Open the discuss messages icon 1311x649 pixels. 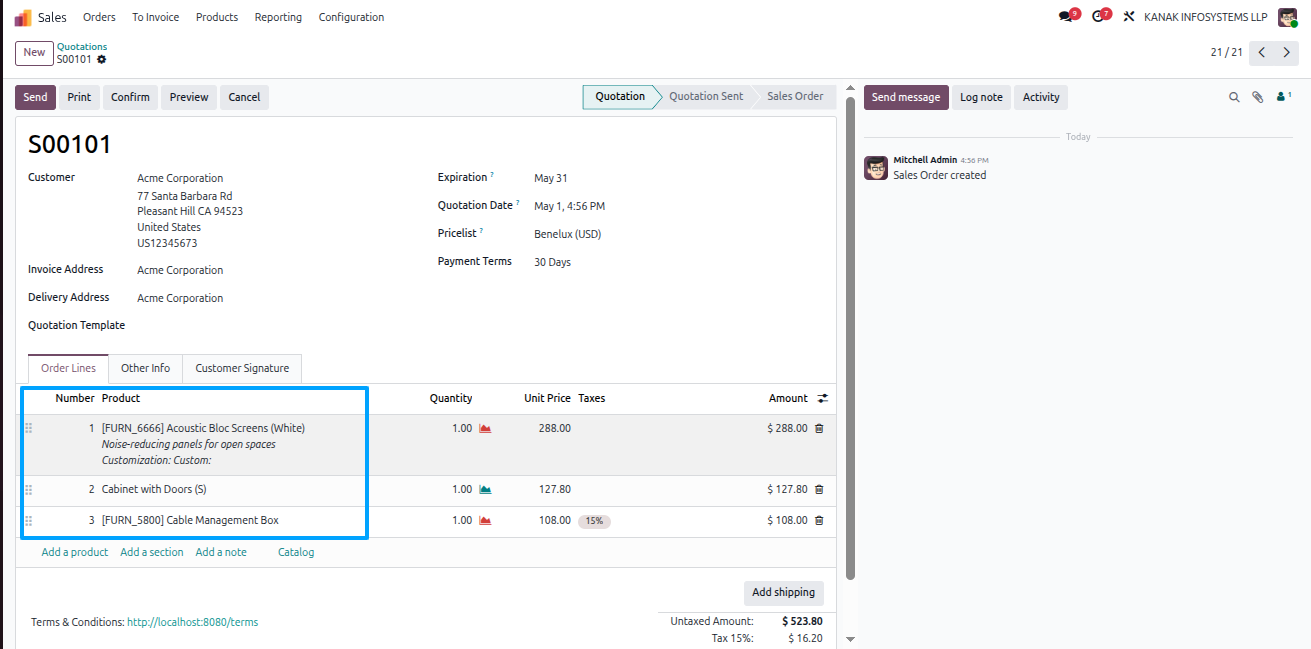(x=1066, y=17)
